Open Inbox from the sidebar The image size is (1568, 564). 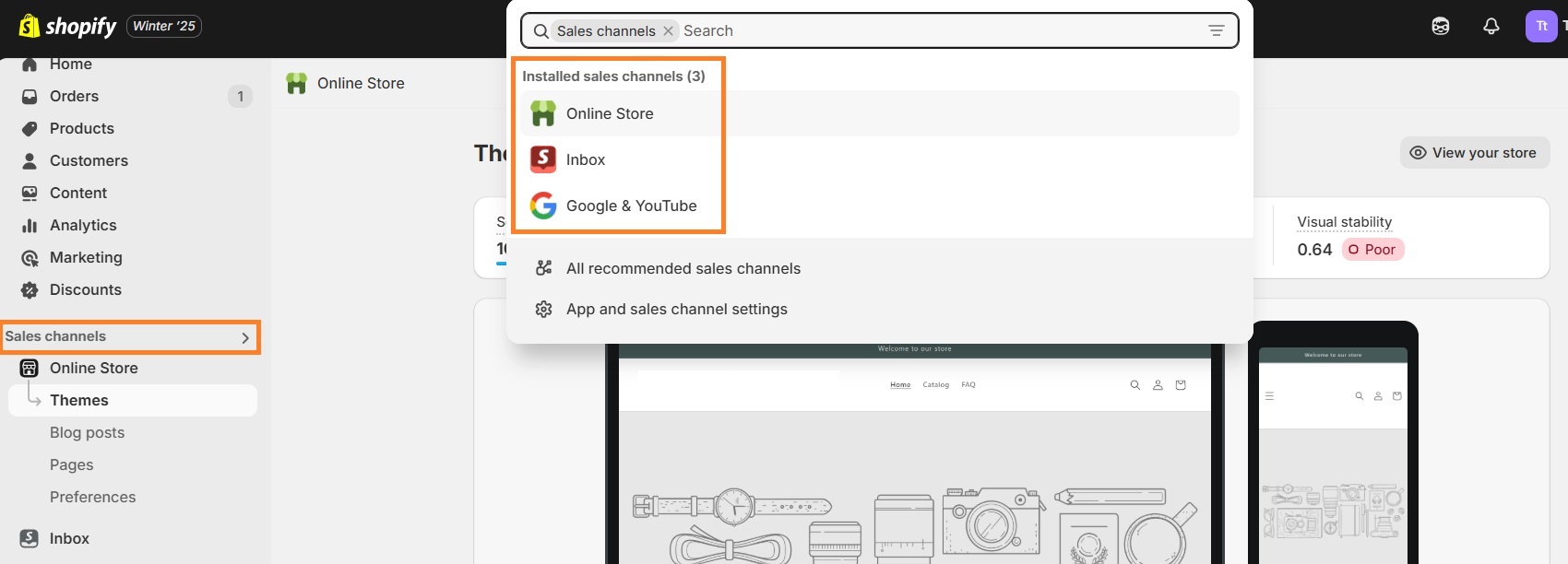[69, 538]
